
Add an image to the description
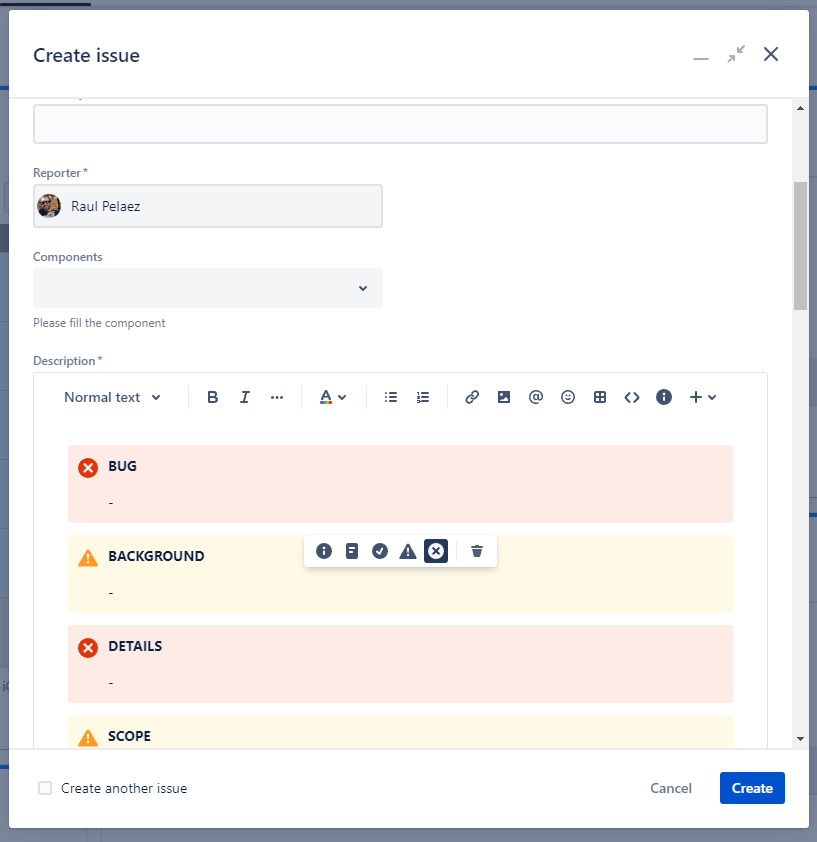pyautogui.click(x=504, y=397)
